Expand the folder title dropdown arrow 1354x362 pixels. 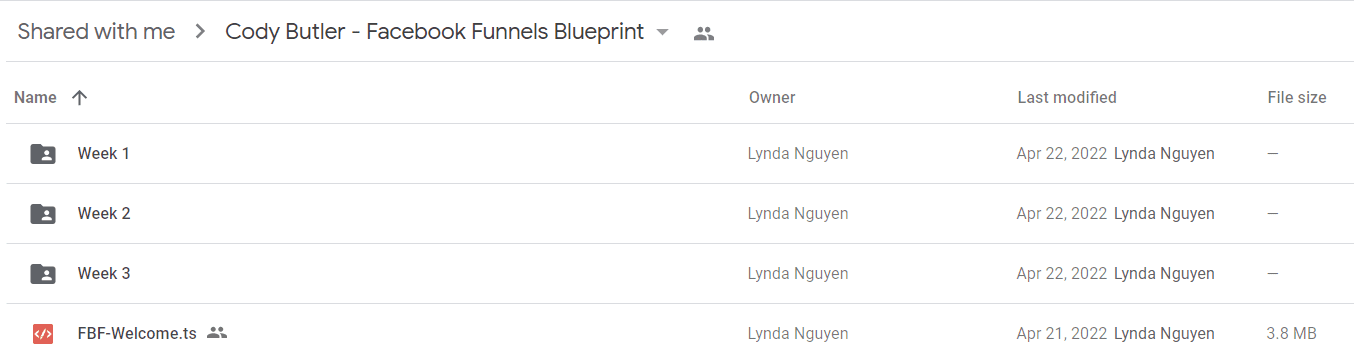click(662, 32)
